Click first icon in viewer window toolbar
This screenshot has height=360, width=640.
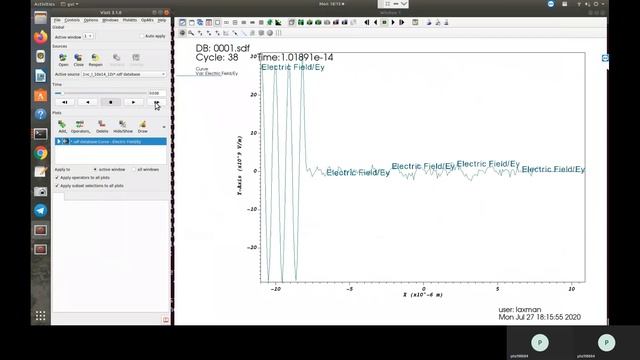[x=182, y=22]
